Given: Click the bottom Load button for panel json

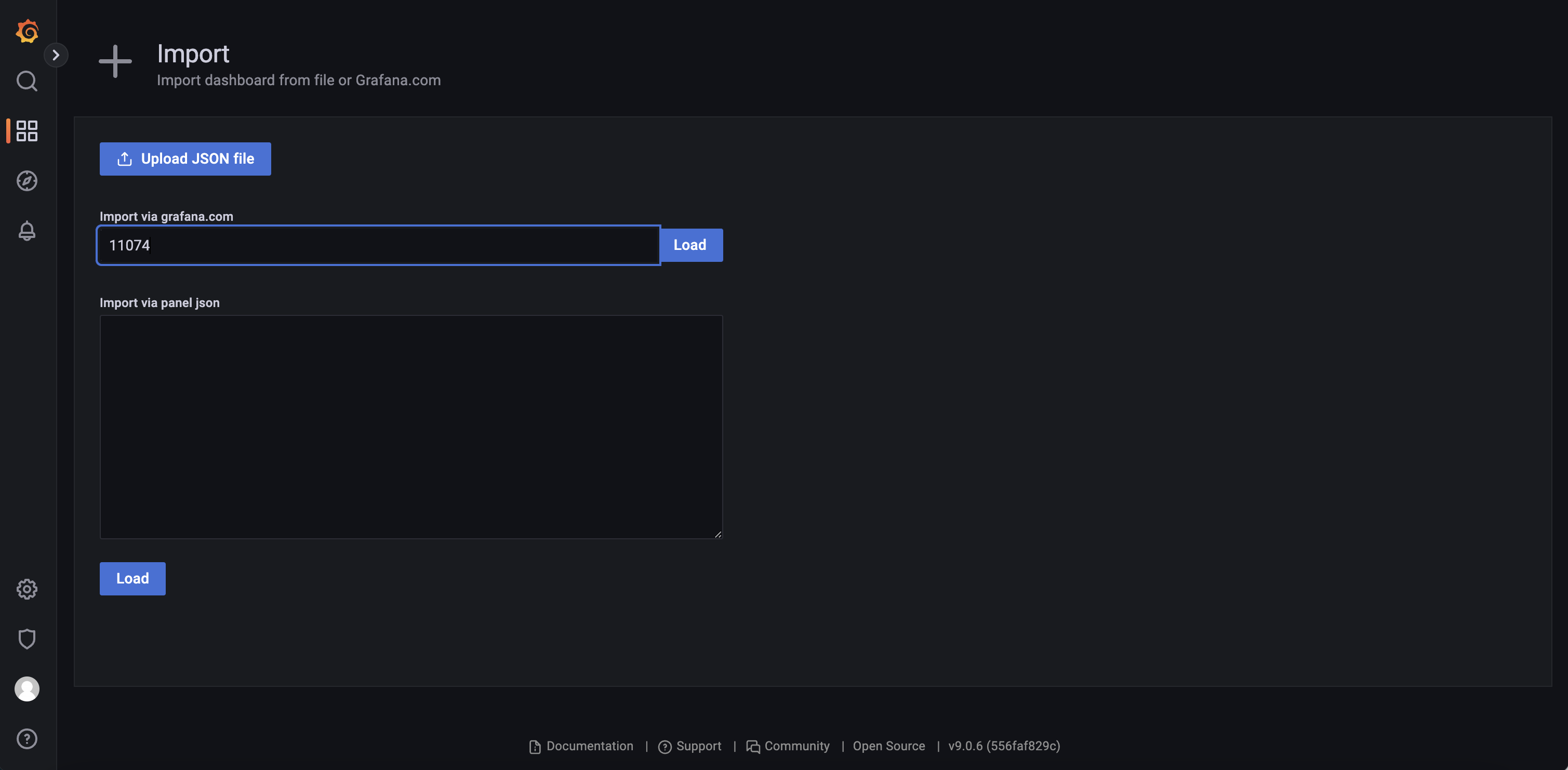Looking at the screenshot, I should tap(132, 578).
